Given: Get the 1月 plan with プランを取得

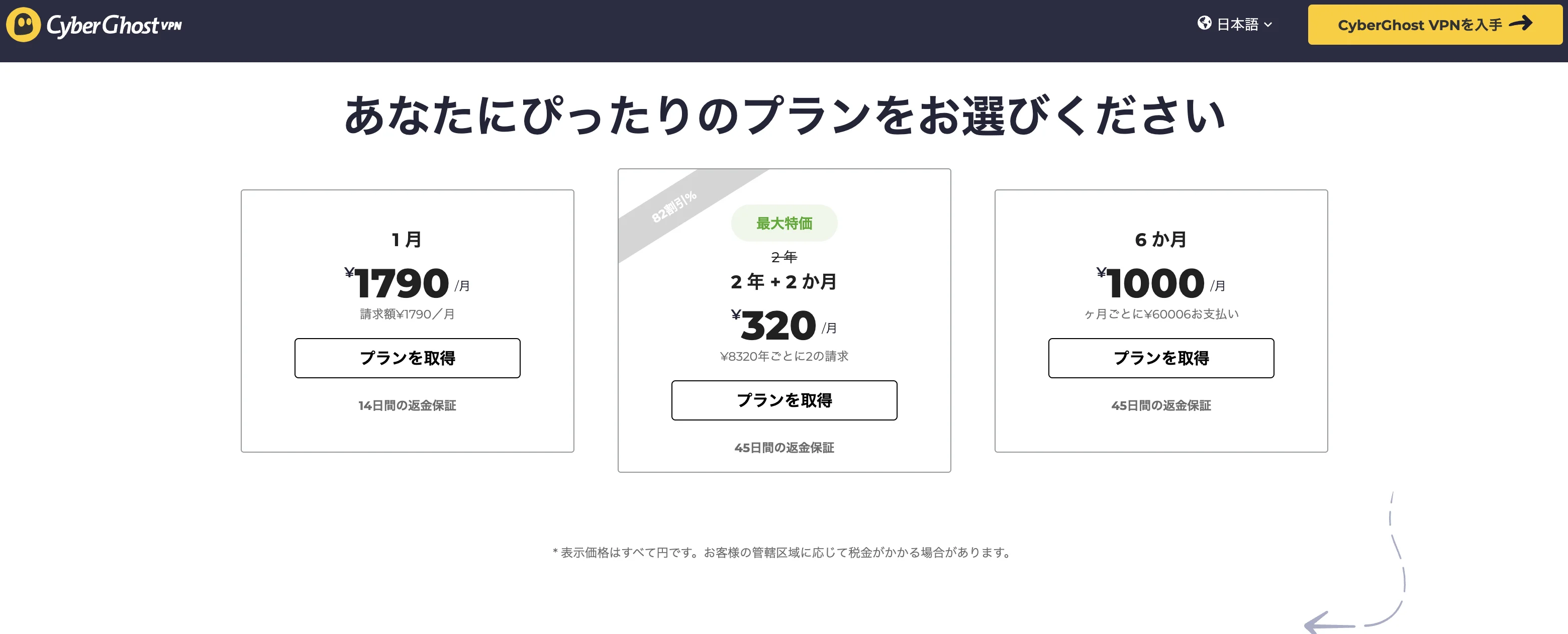Looking at the screenshot, I should (407, 358).
